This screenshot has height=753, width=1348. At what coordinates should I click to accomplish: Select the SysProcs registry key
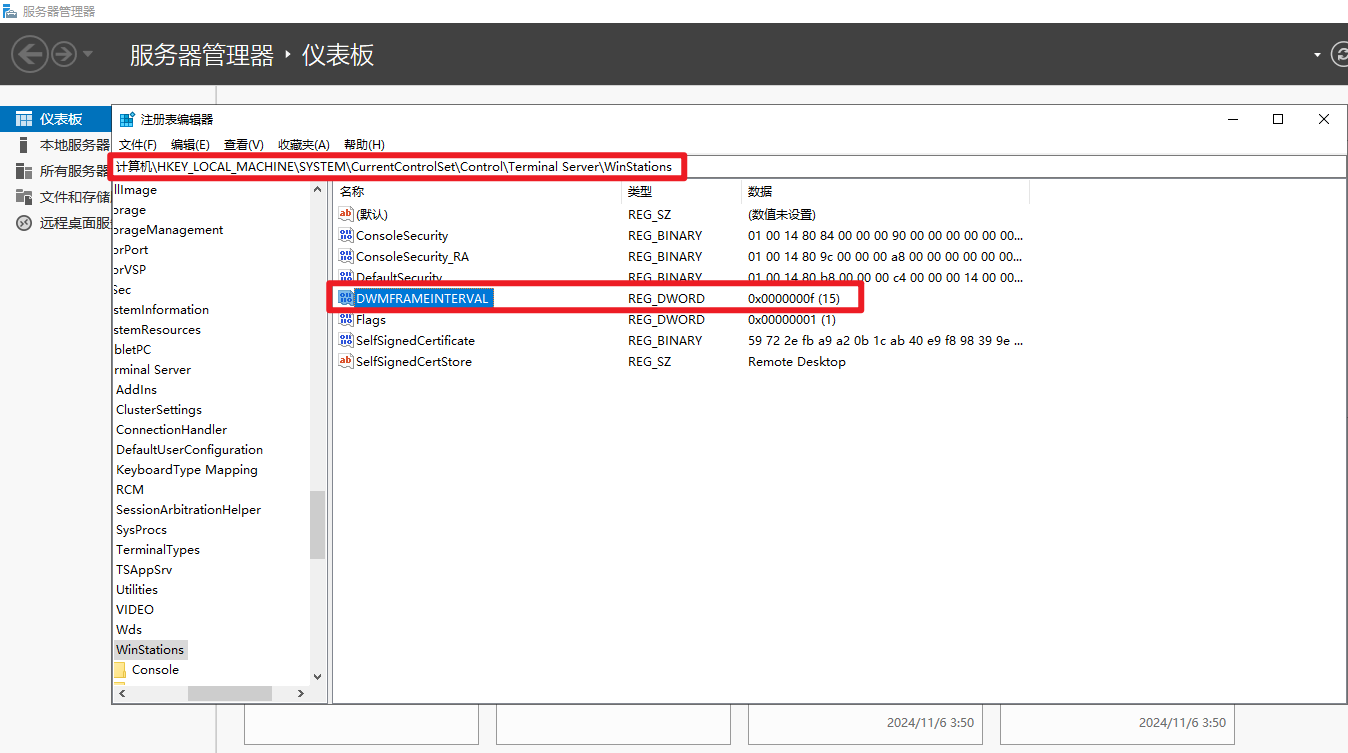pos(141,530)
